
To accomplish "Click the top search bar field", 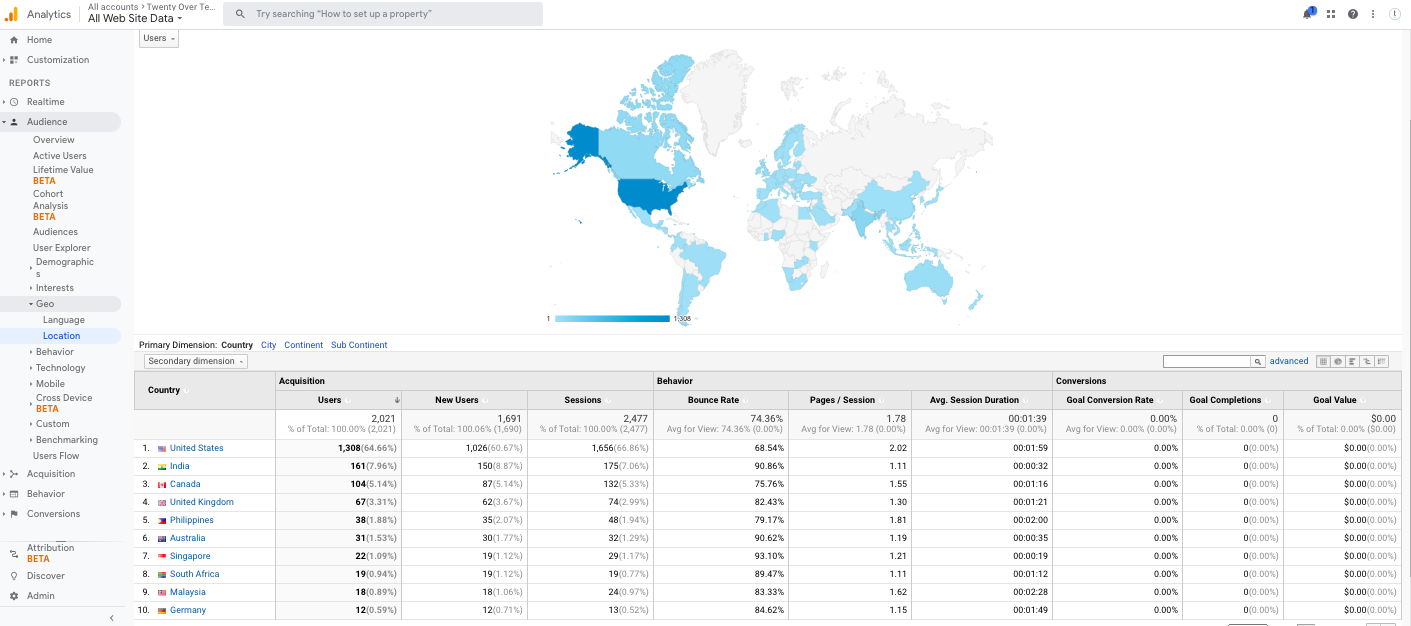I will coord(383,14).
